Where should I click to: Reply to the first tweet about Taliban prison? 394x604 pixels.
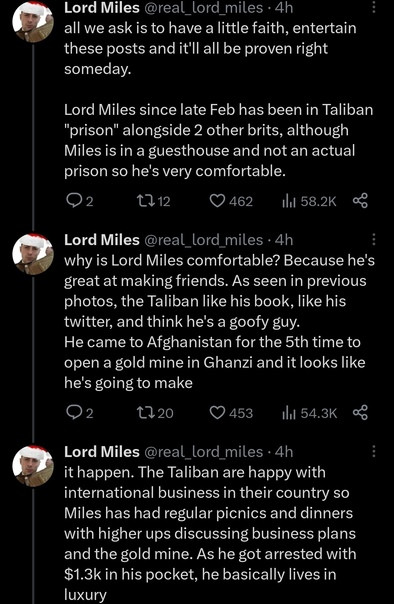[79, 201]
